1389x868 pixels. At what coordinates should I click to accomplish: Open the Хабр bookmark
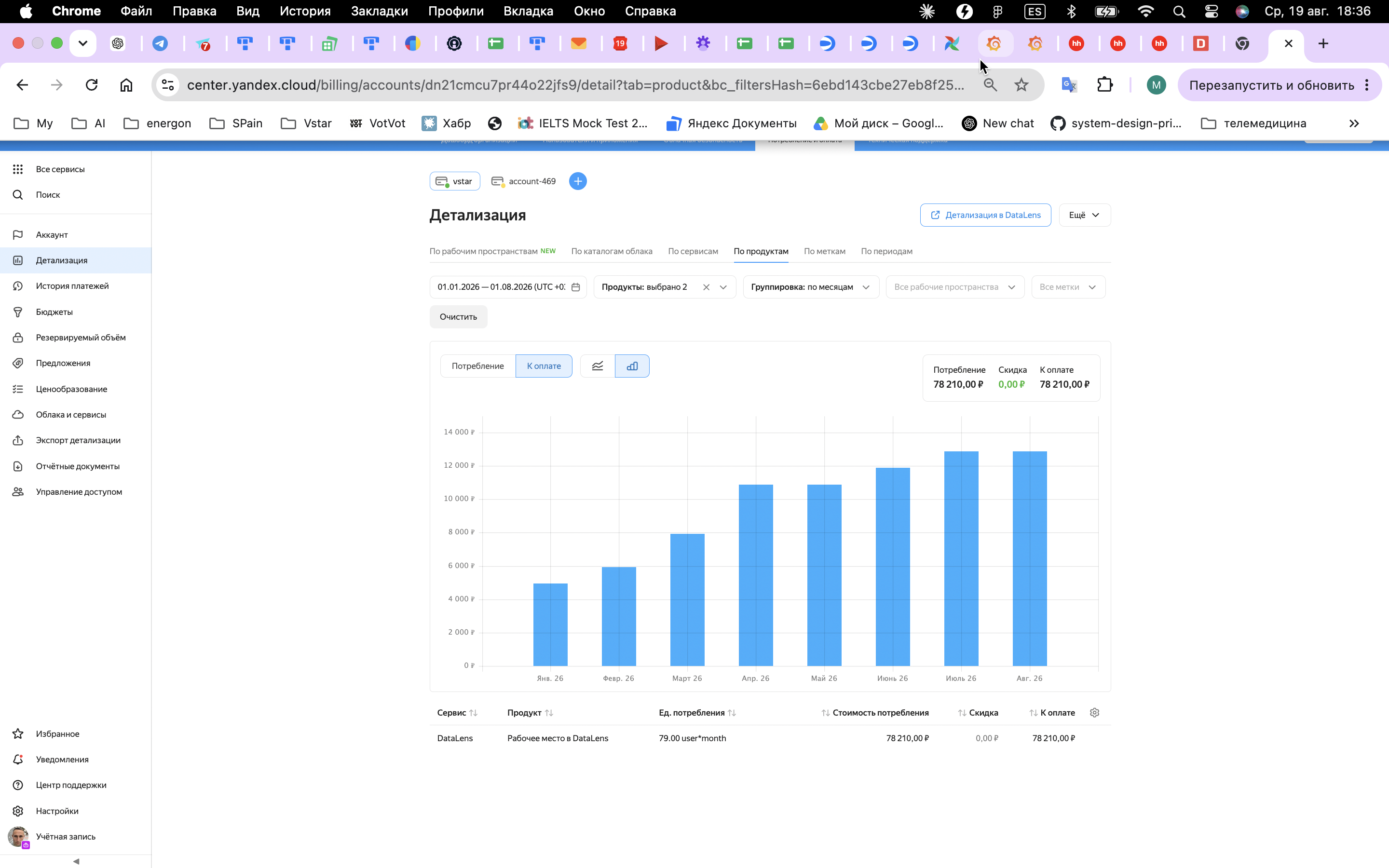click(447, 123)
